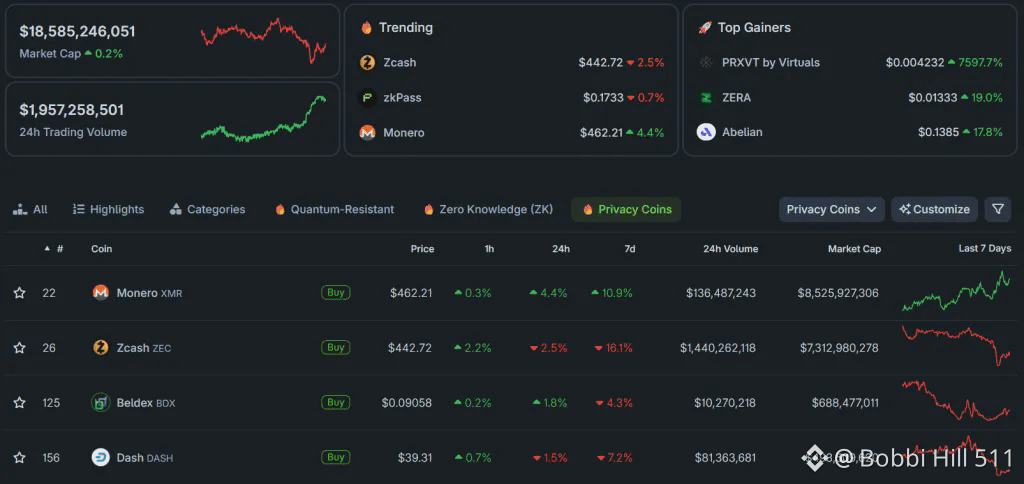Toggle favorite star for Beldex
1024x484 pixels.
19,403
